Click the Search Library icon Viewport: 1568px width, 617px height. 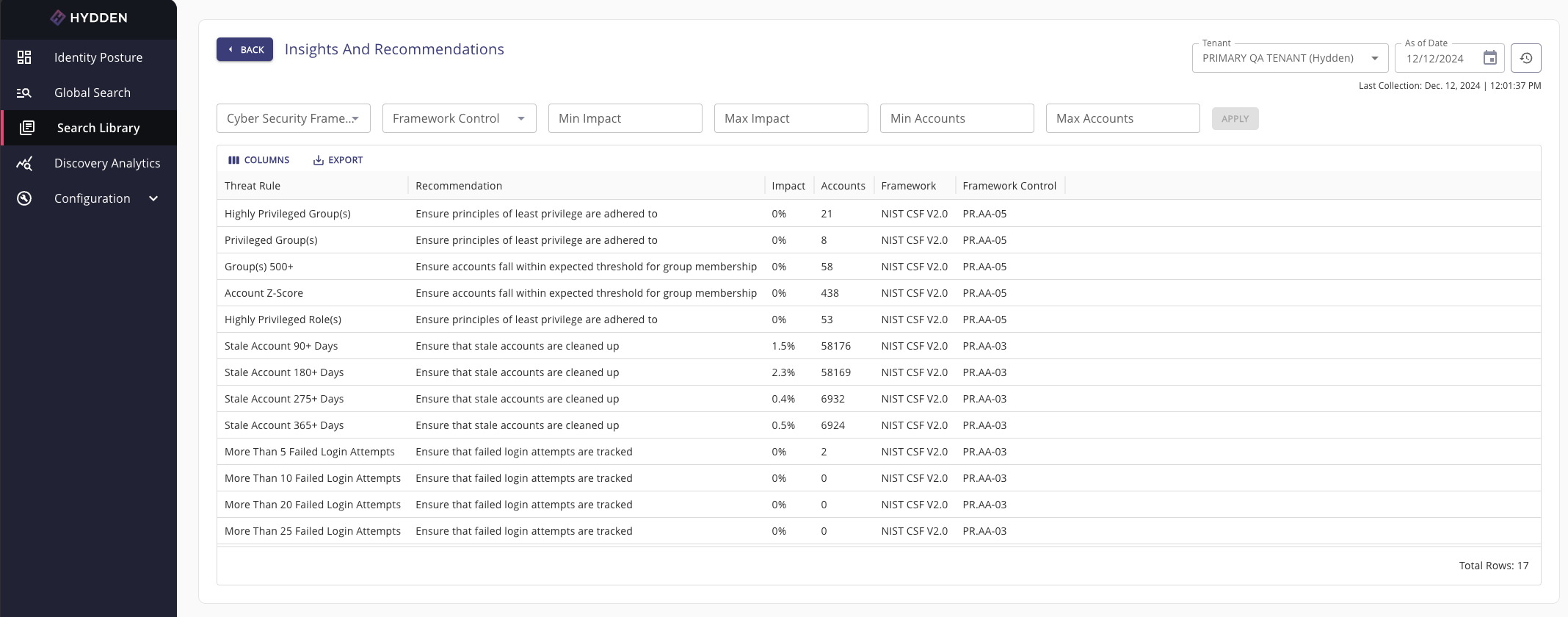(x=27, y=128)
